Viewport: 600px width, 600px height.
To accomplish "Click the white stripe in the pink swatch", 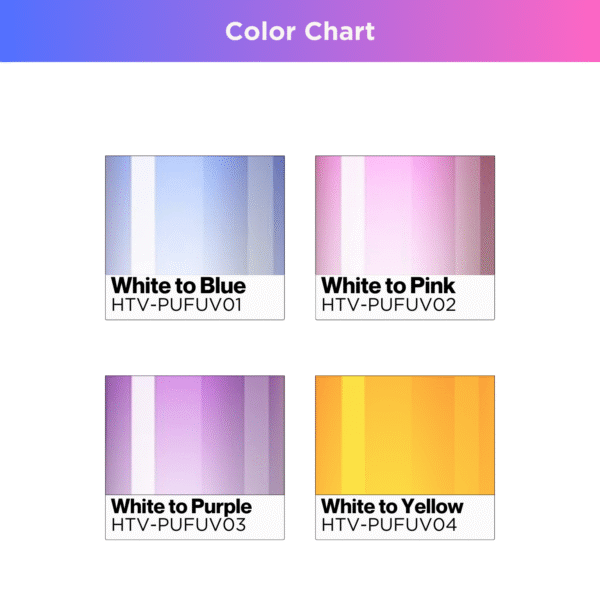I will pos(353,214).
